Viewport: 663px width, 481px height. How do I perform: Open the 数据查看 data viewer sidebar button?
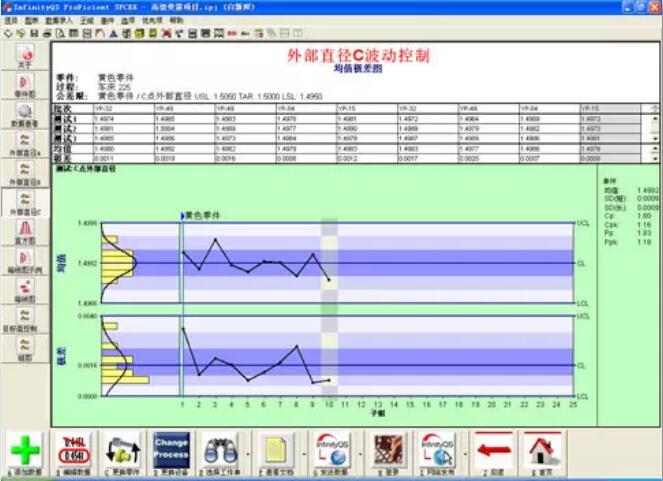click(25, 115)
